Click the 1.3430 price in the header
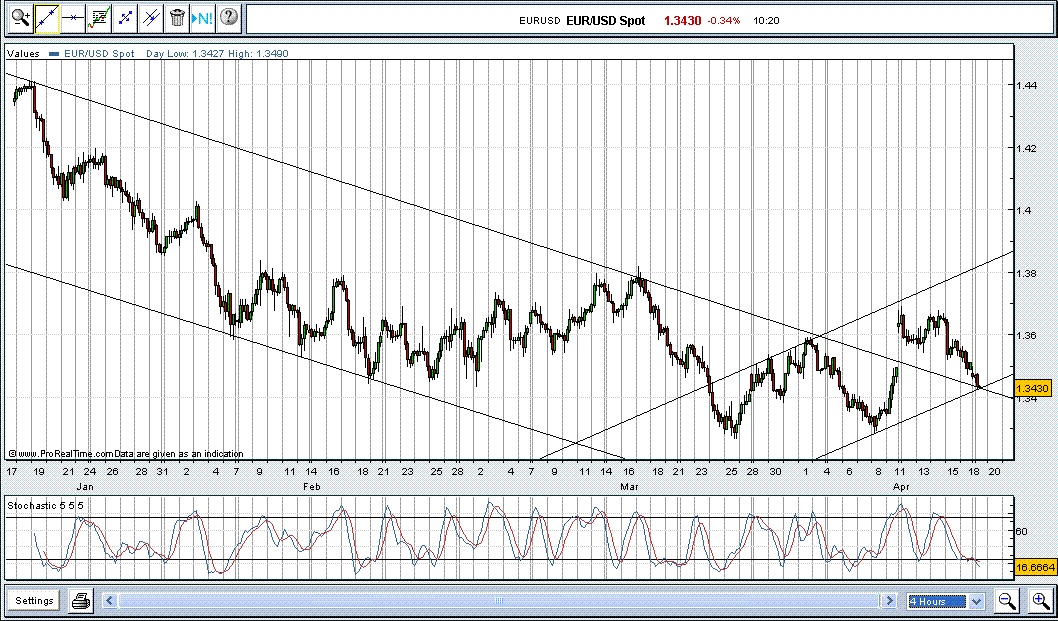The image size is (1058, 621). (x=682, y=20)
